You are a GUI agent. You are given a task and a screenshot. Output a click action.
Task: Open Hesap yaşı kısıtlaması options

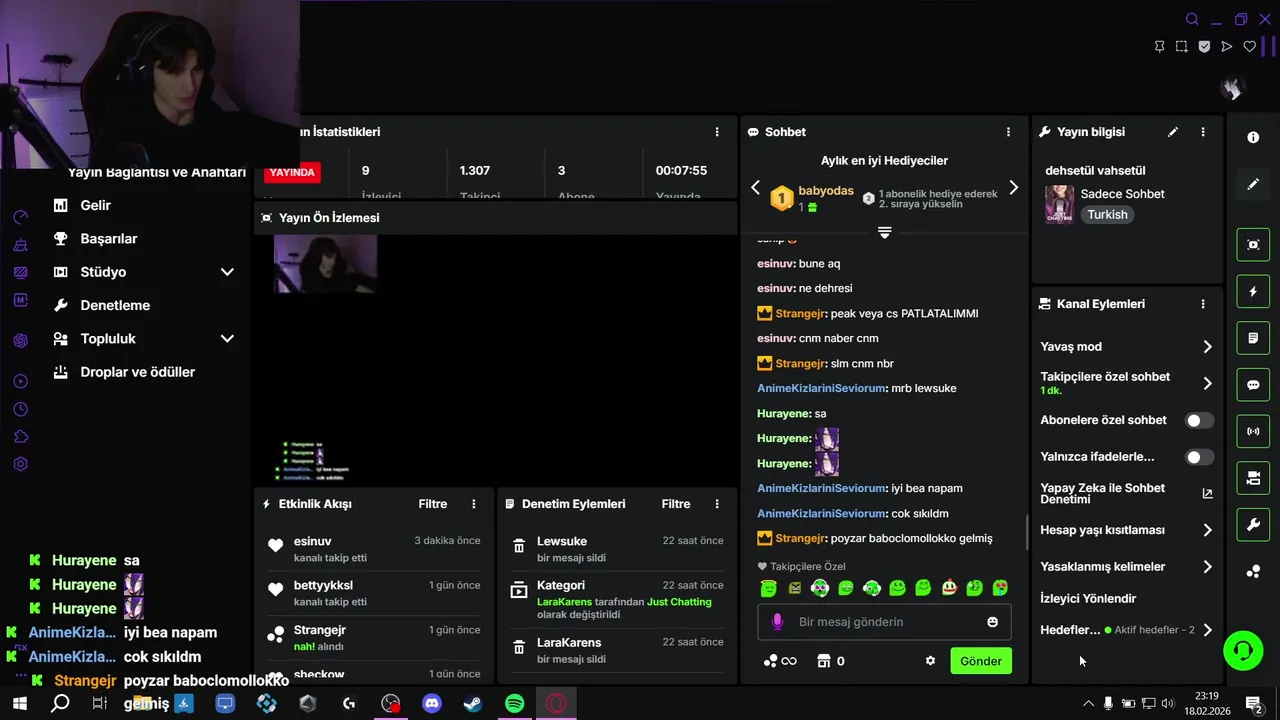[x=1207, y=530]
